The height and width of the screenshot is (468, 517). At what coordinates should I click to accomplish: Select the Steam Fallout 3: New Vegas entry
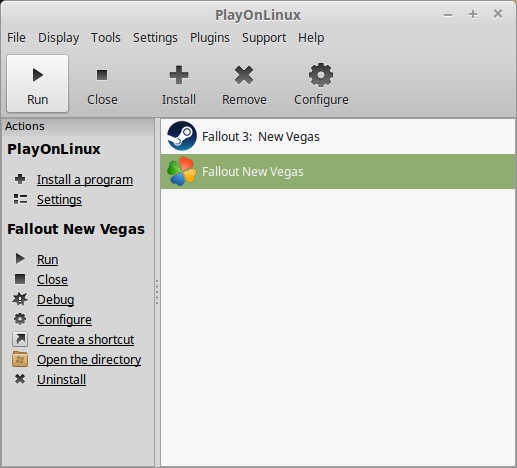338,136
